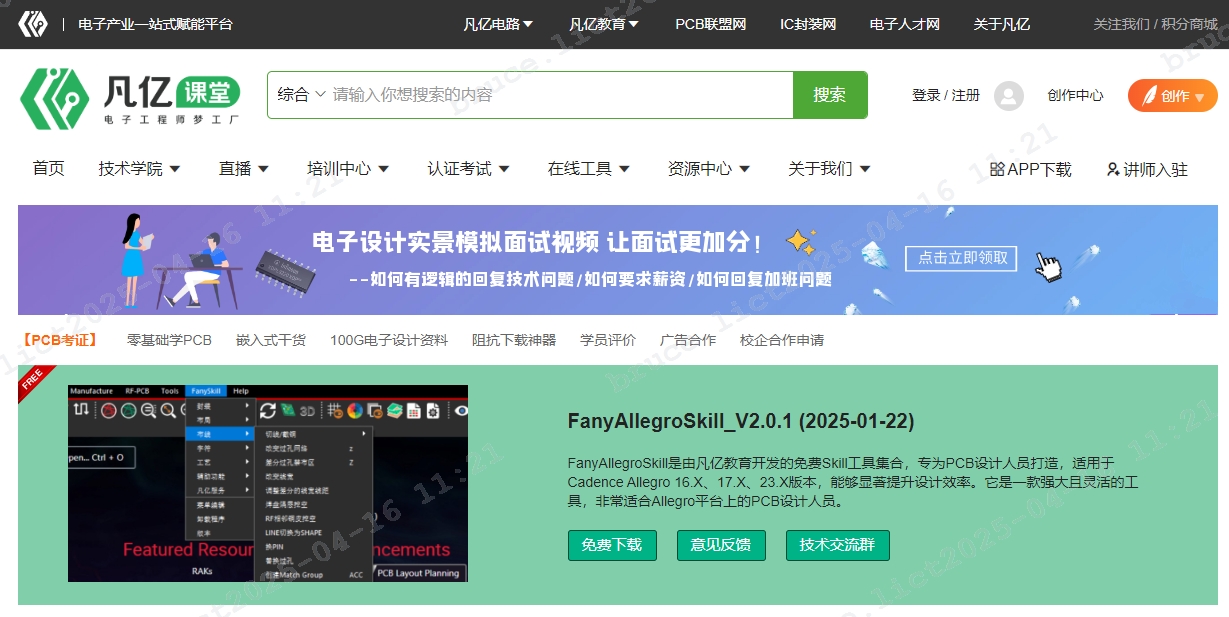Screen dimensions: 1229x617
Task: Click the search input field
Action: click(560, 95)
